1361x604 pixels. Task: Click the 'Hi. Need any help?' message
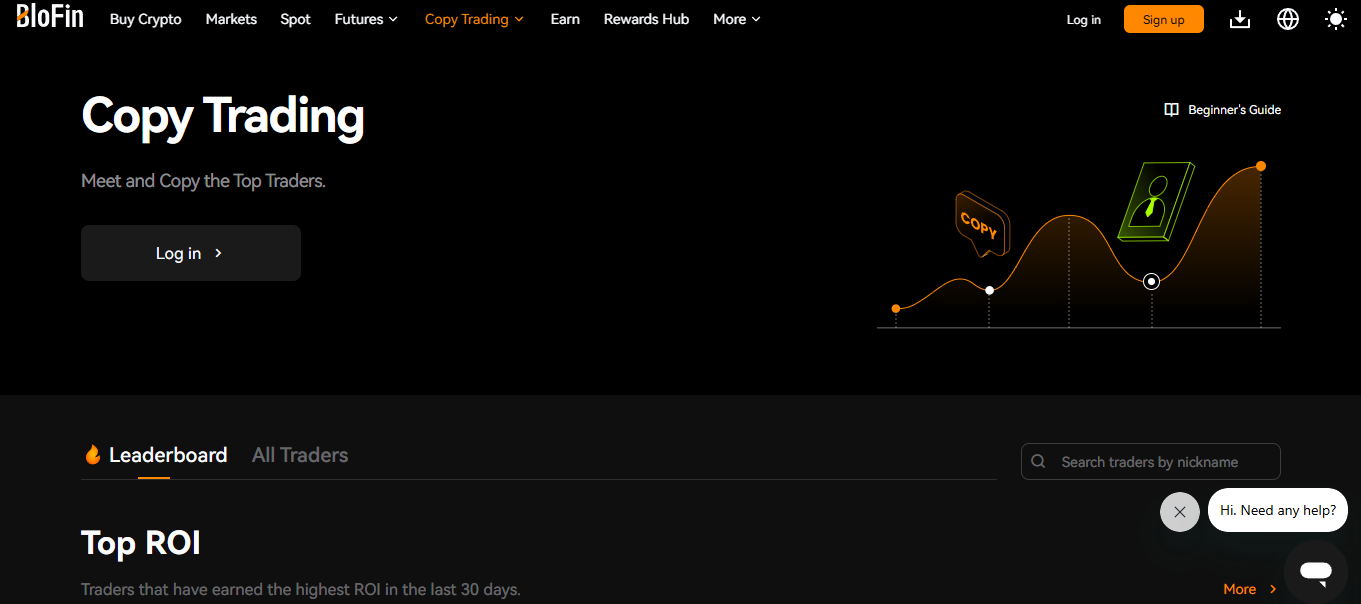pyautogui.click(x=1278, y=510)
